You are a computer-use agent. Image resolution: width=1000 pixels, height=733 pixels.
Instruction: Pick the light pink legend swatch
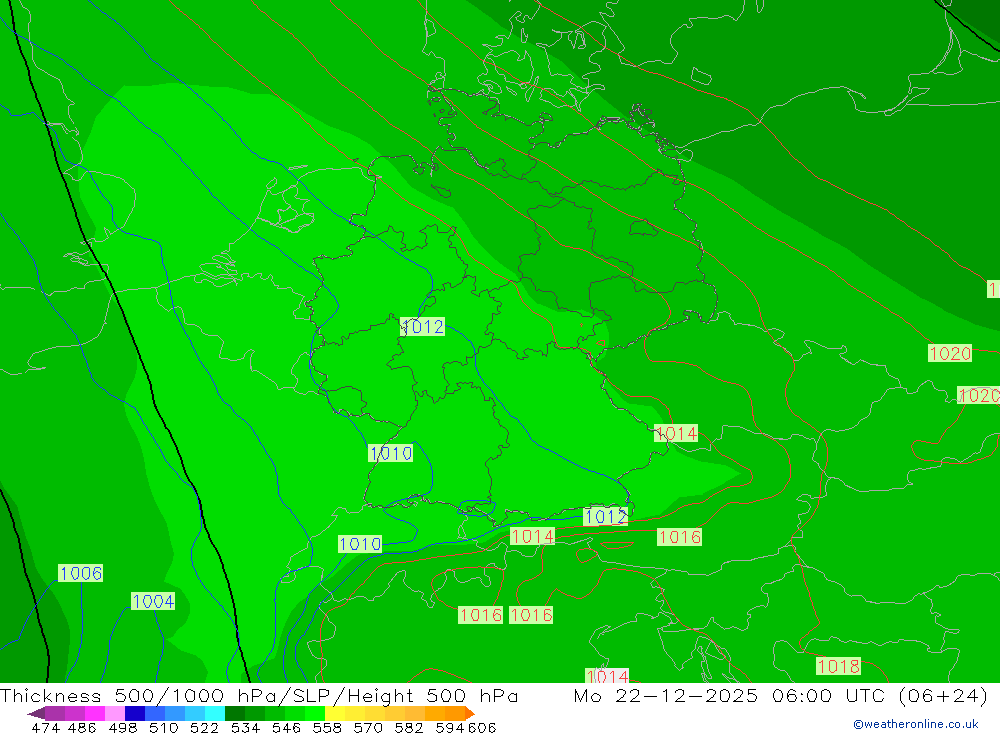[x=115, y=713]
